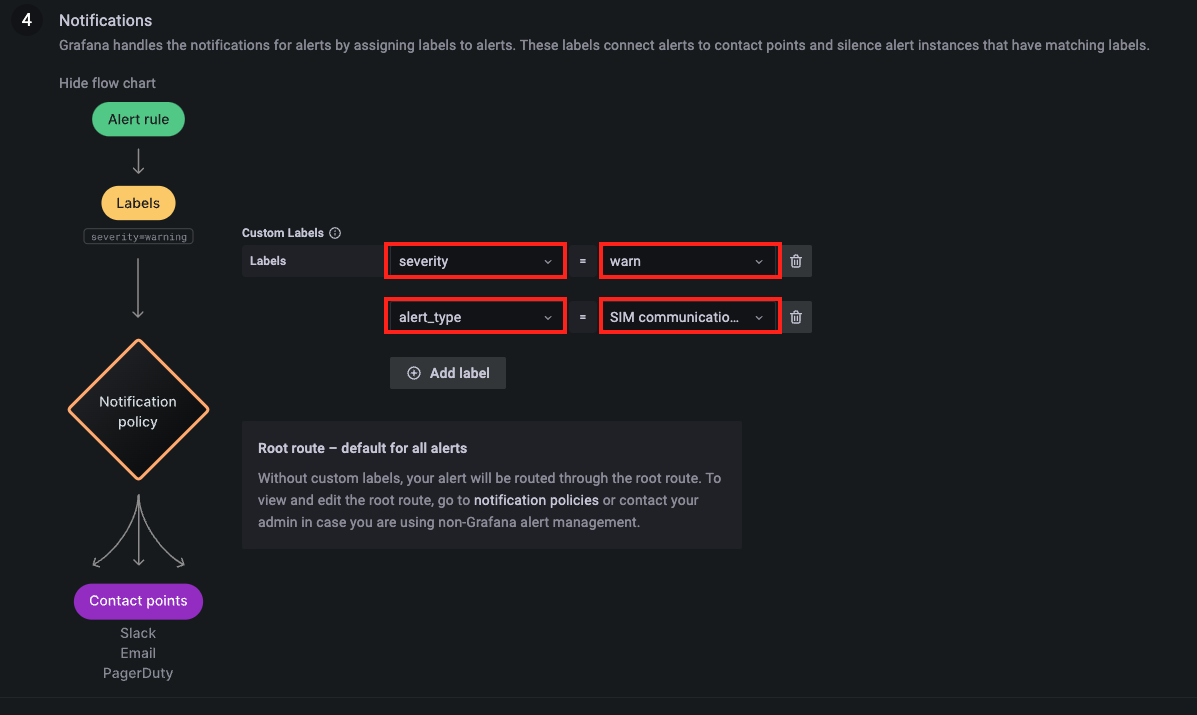1197x715 pixels.
Task: Click the step 4 number badge
Action: point(27,20)
